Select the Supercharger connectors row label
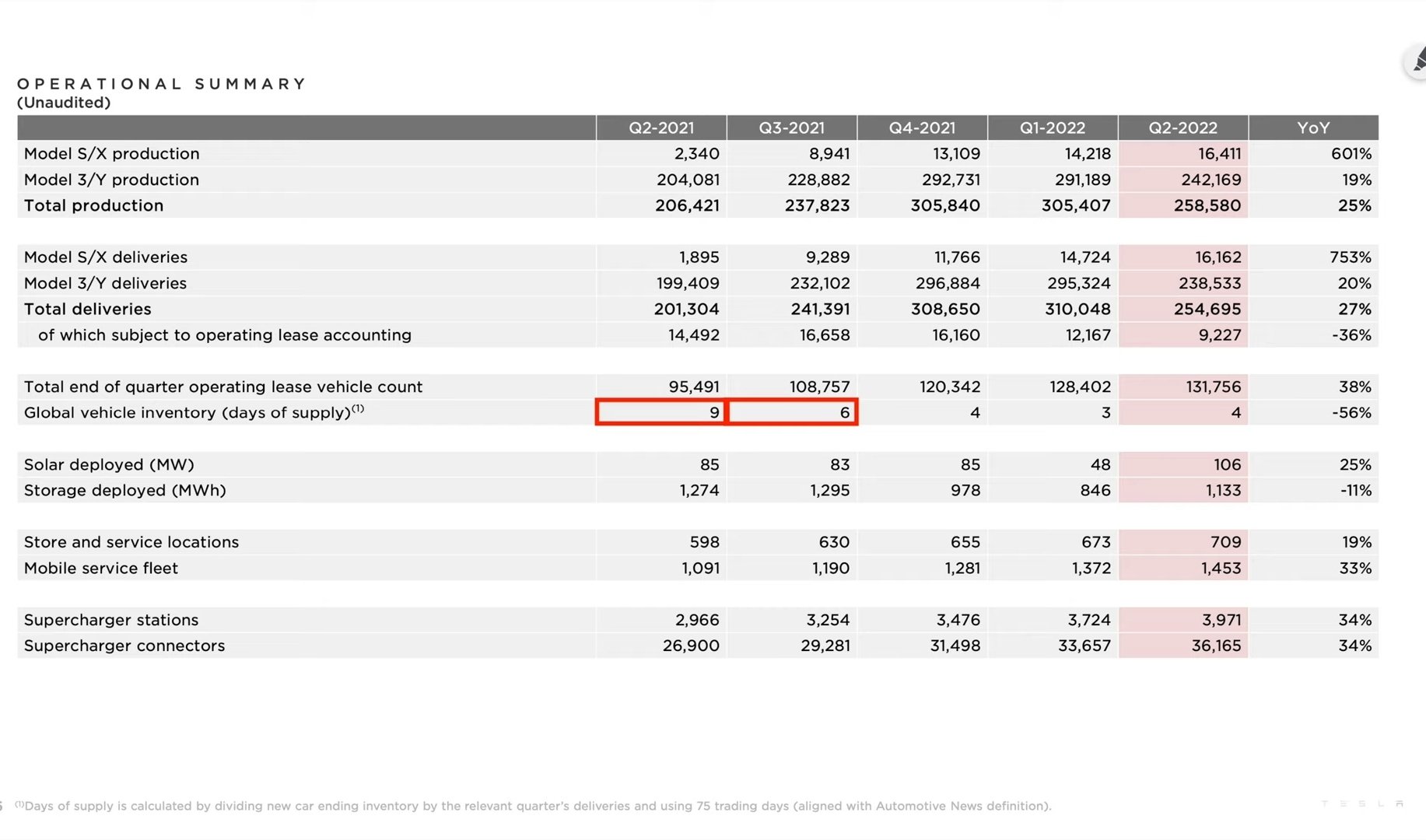 (x=124, y=646)
